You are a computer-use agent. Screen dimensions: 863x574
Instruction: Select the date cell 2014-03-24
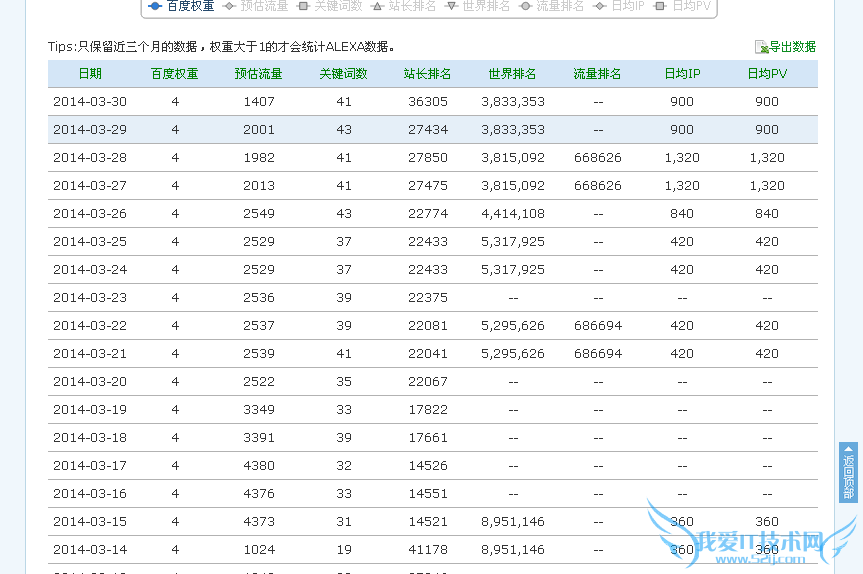[90, 270]
